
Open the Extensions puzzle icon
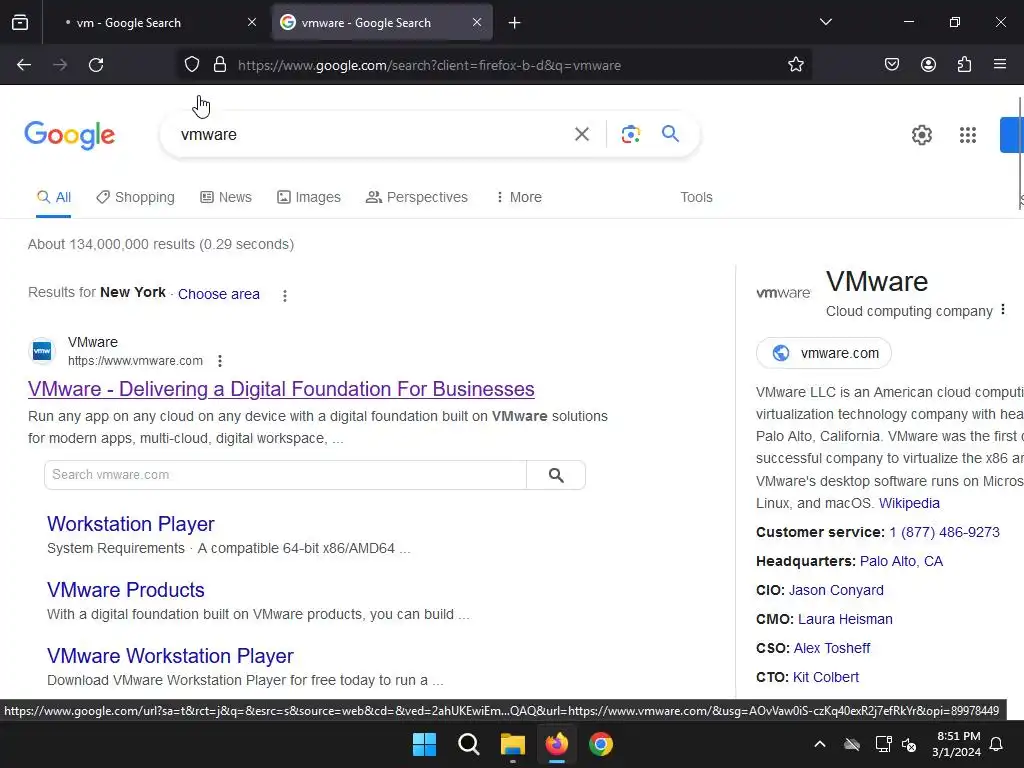tap(965, 65)
